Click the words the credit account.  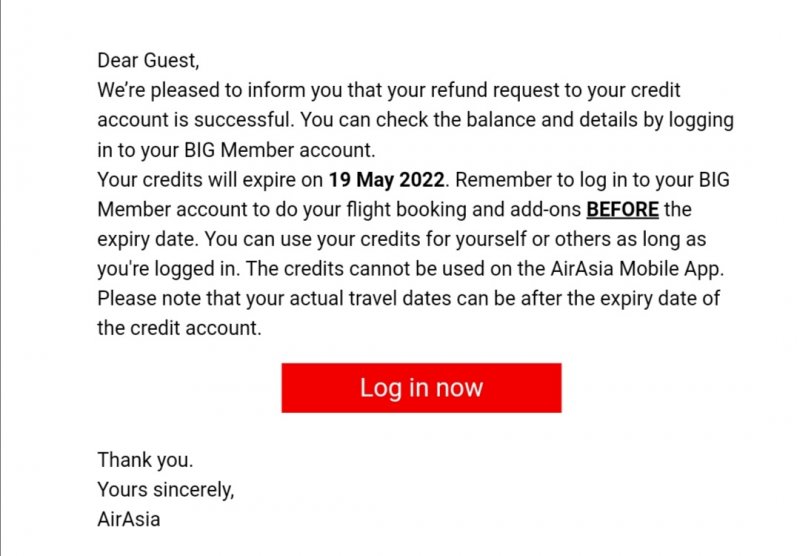point(179,328)
